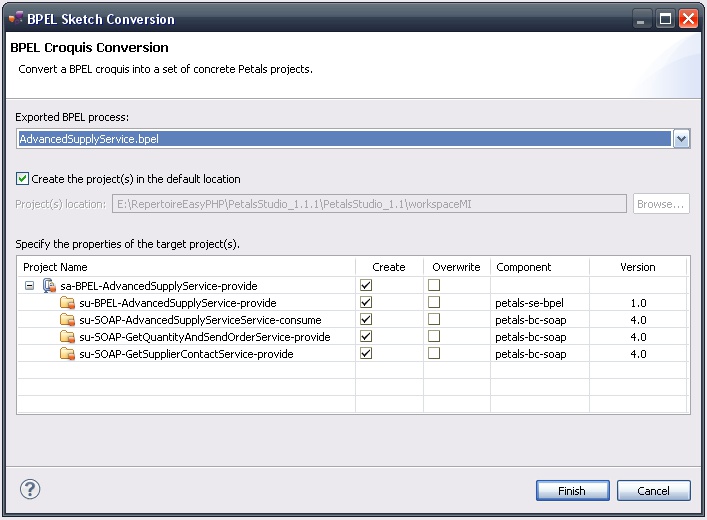Enable Overwrite for sa-BPEL-AdvancedSupplyService-provide
The image size is (707, 520).
click(x=434, y=286)
